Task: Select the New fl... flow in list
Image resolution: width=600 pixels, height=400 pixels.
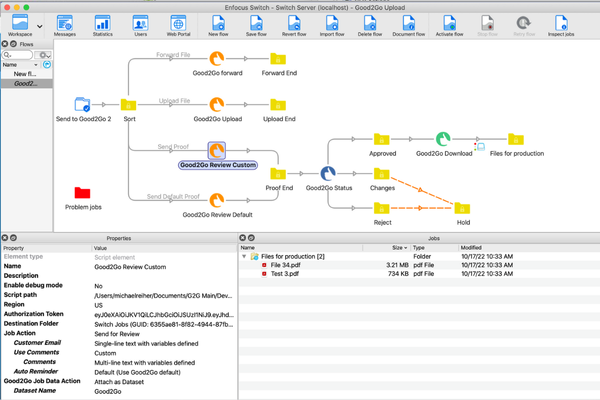Action: point(25,74)
